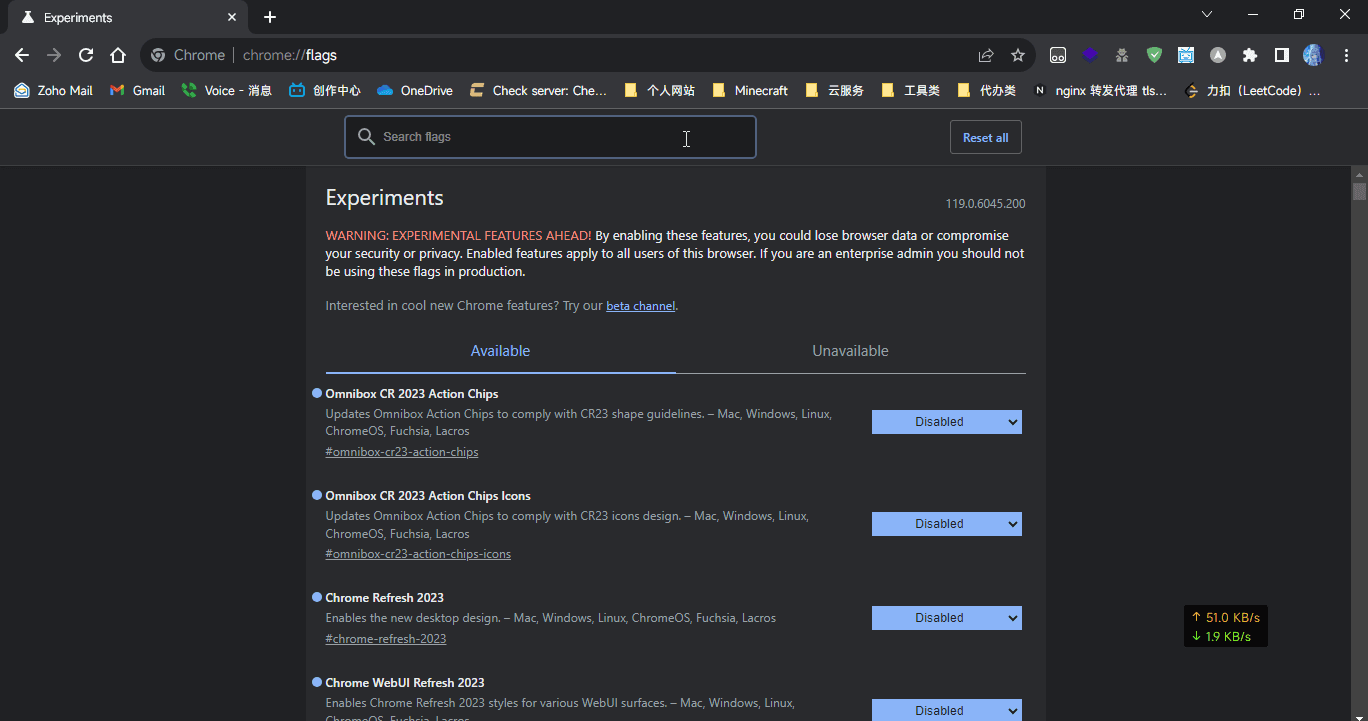This screenshot has width=1368, height=721.
Task: Open the gray spy figure extension
Action: pos(1122,55)
